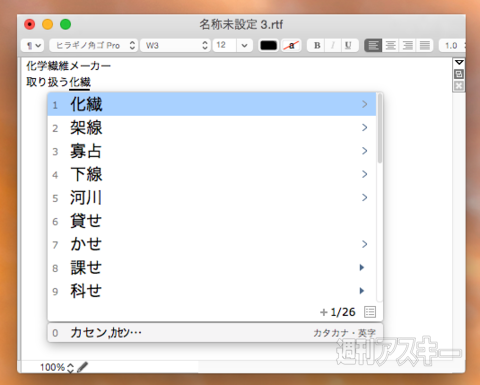
Task: Align text right
Action: (x=408, y=45)
